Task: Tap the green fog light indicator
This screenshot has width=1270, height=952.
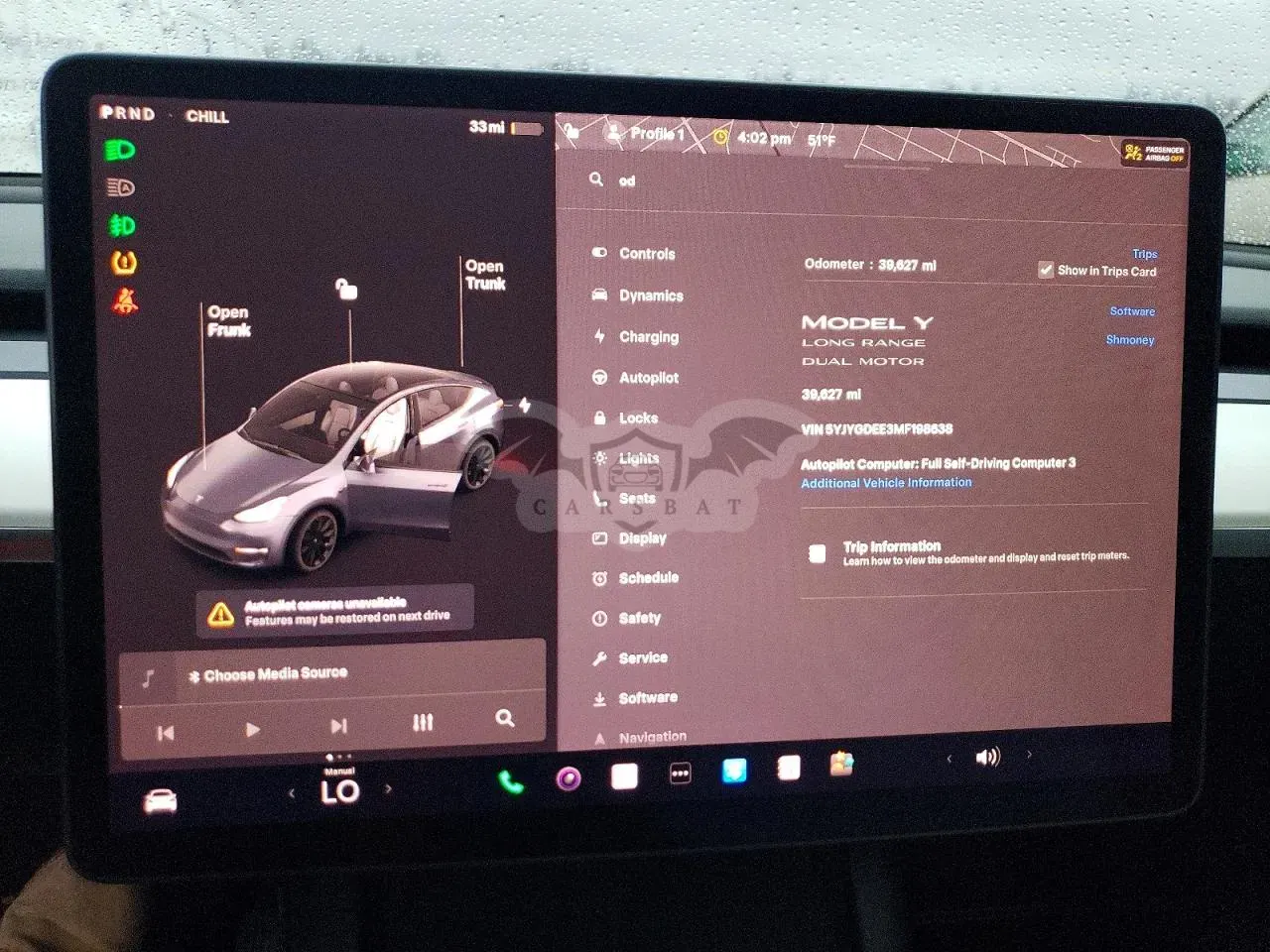Action: [121, 225]
